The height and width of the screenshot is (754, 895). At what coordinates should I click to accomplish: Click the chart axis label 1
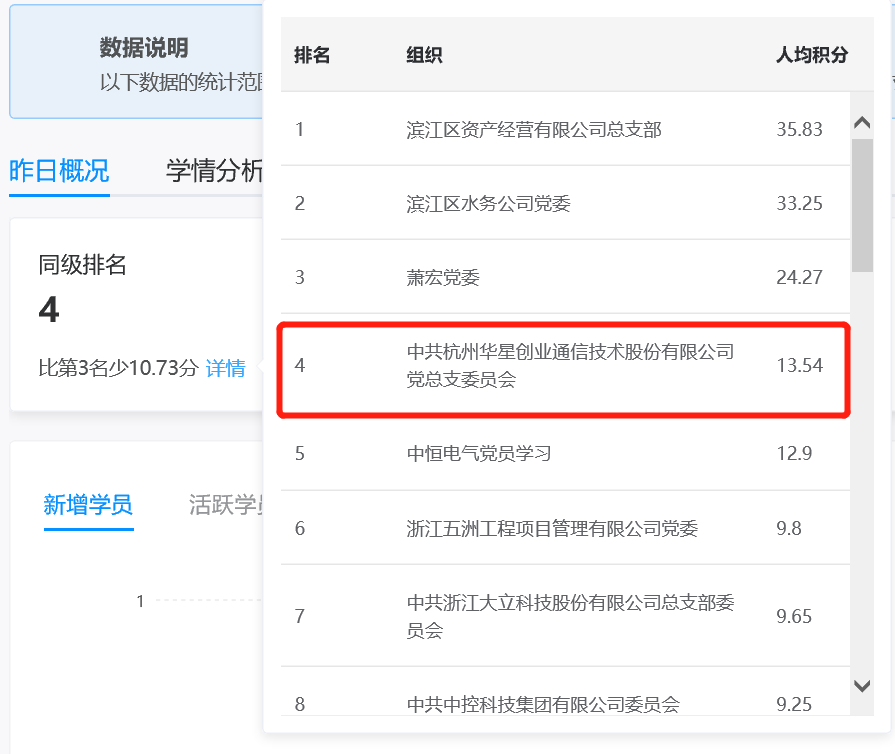tap(140, 601)
